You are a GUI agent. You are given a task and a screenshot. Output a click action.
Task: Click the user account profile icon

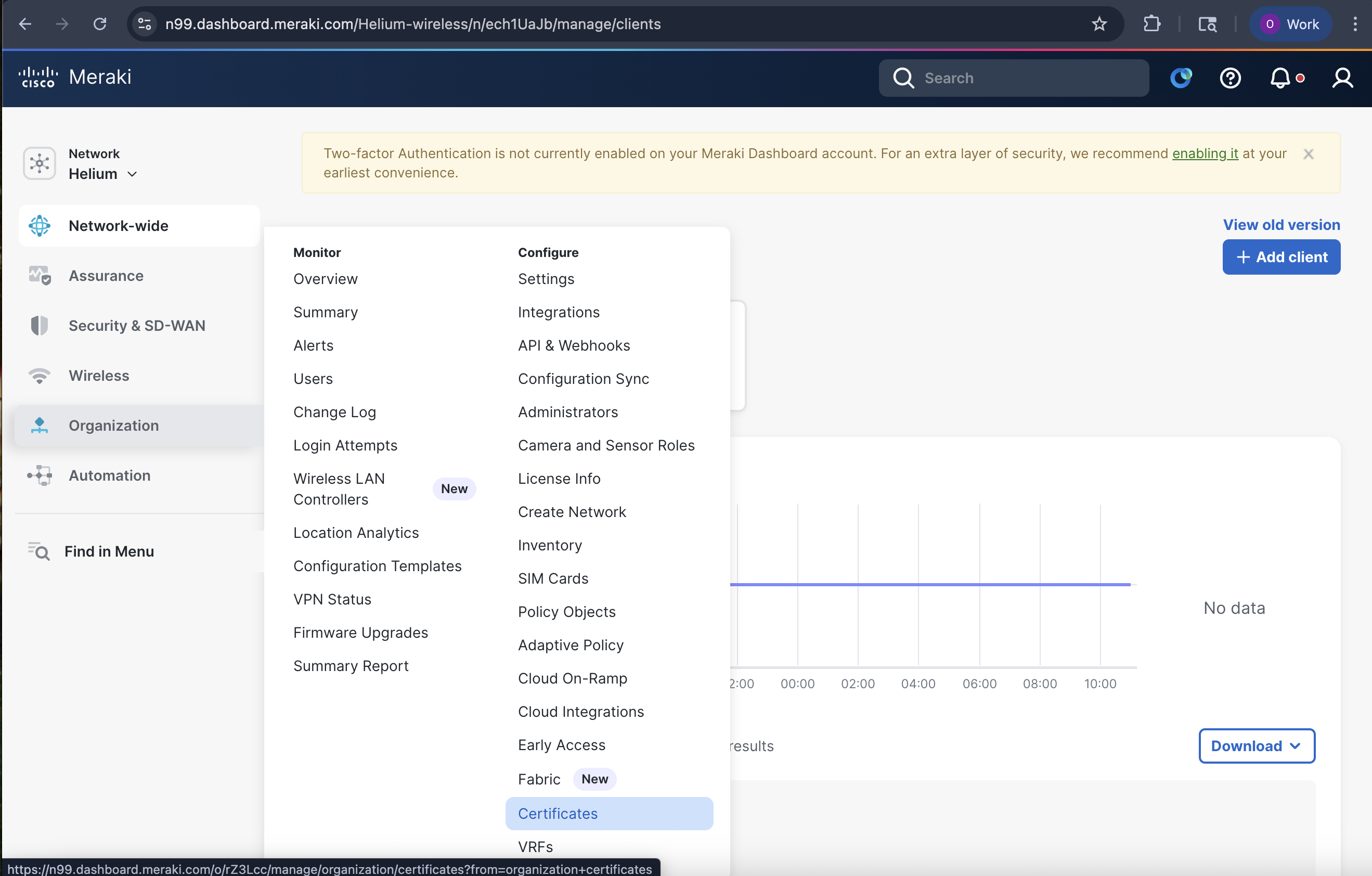coord(1342,78)
